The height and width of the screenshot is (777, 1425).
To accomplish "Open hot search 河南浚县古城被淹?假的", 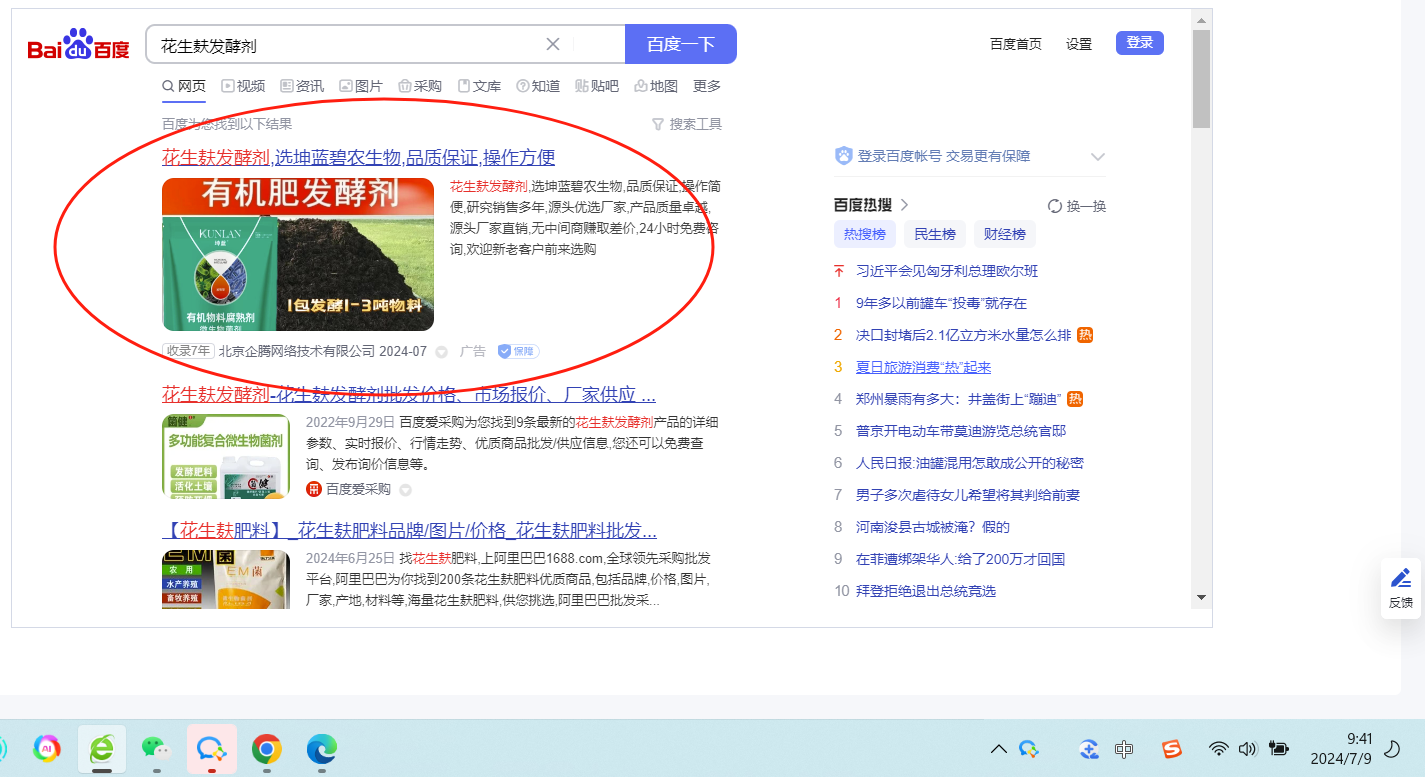I will 933,527.
